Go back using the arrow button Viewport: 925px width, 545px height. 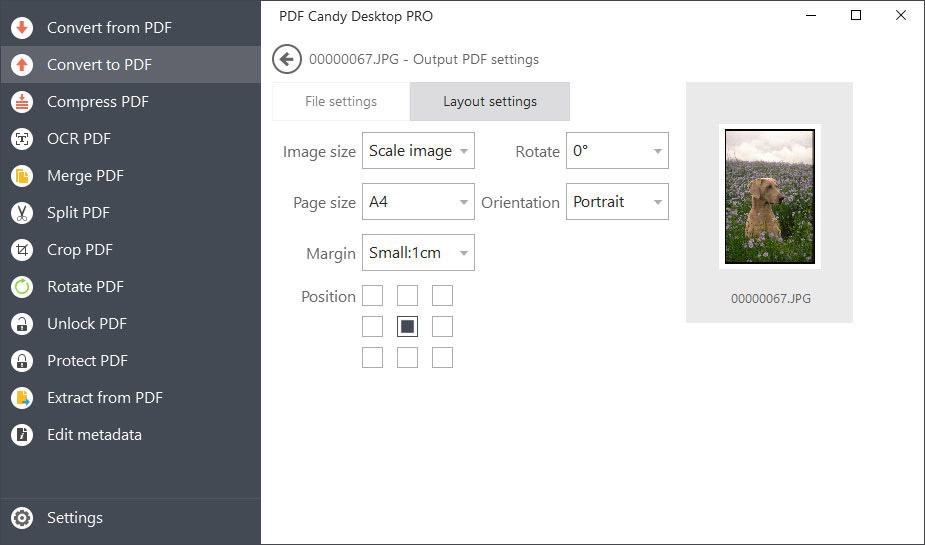(x=287, y=60)
